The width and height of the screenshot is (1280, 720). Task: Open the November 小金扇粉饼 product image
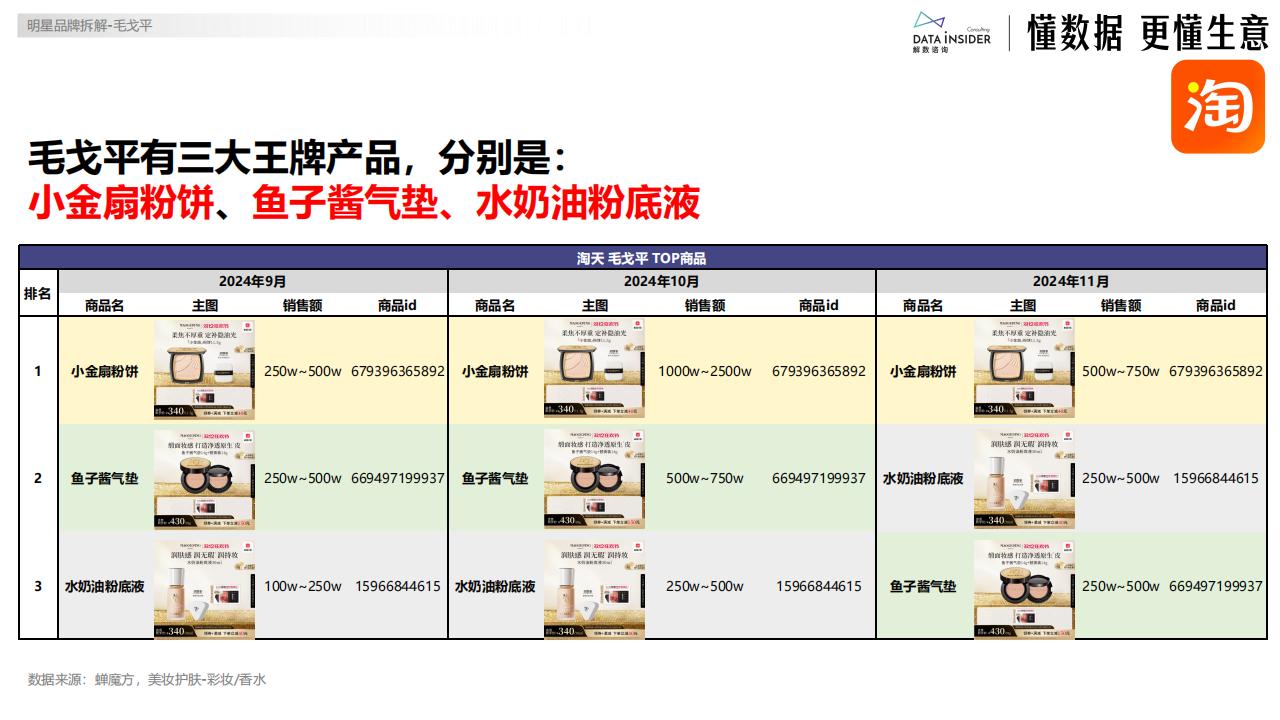point(1023,370)
